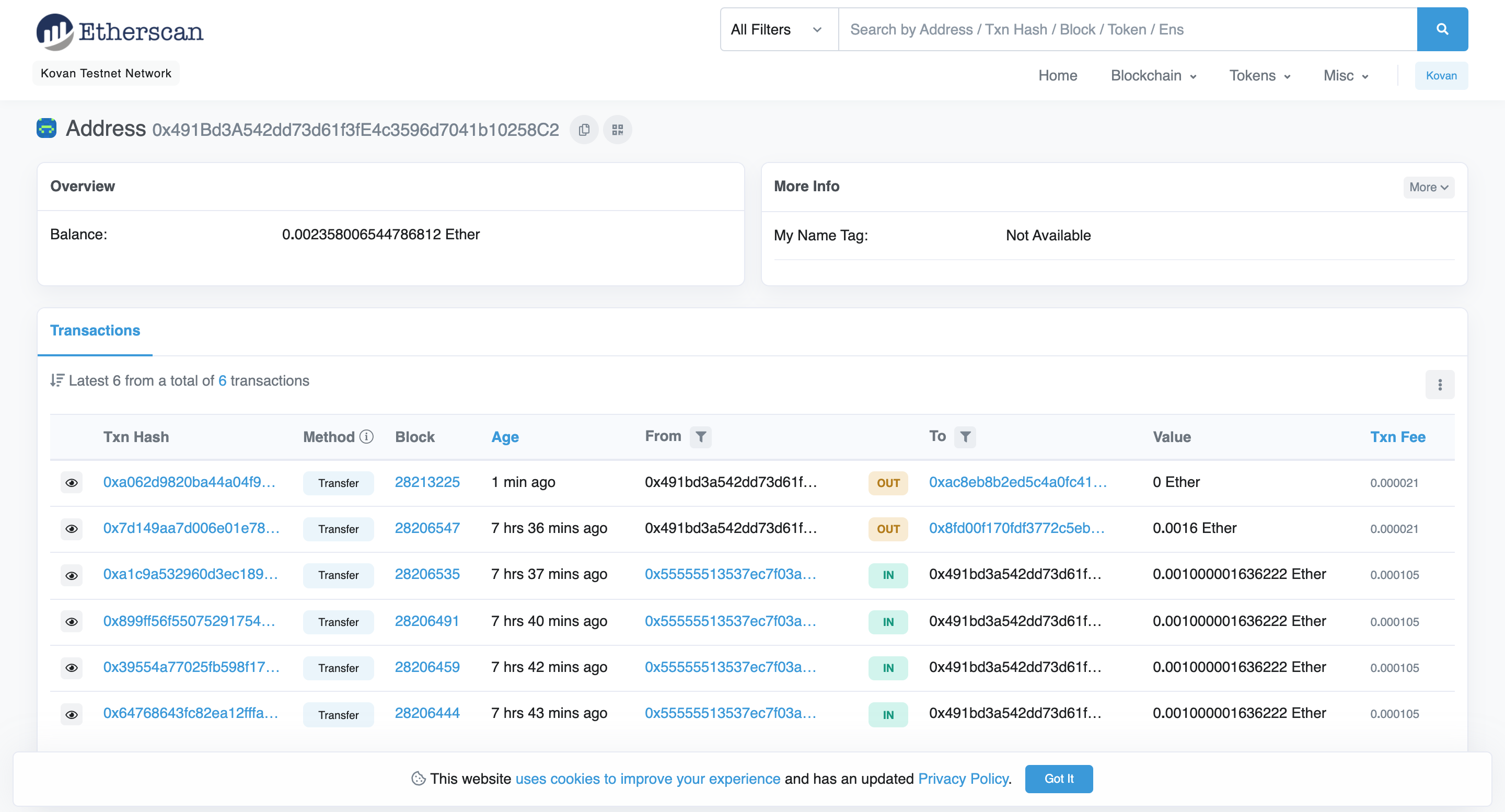Go to Home in the navigation

pyautogui.click(x=1058, y=75)
